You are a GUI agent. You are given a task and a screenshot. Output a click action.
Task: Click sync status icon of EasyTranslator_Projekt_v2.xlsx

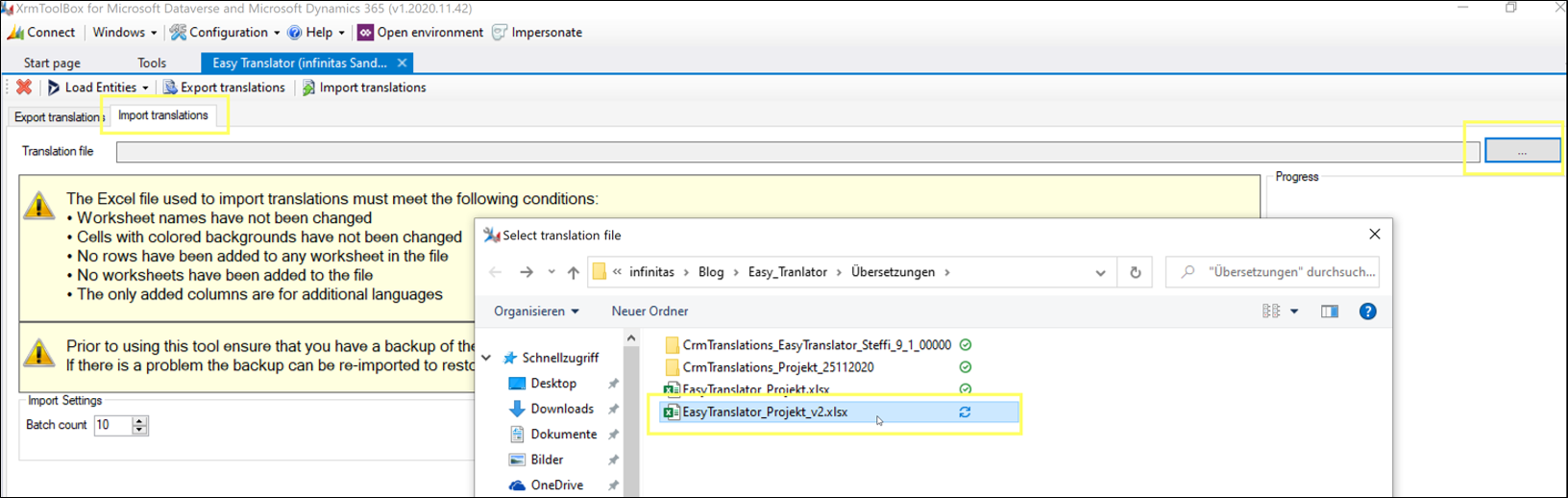(965, 412)
